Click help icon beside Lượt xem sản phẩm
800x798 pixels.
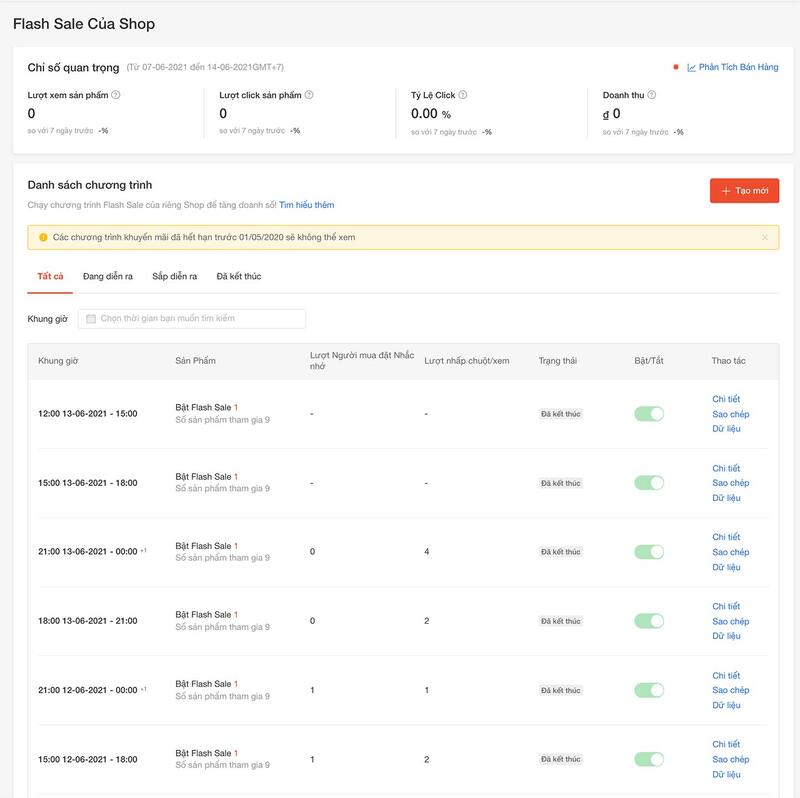116,95
